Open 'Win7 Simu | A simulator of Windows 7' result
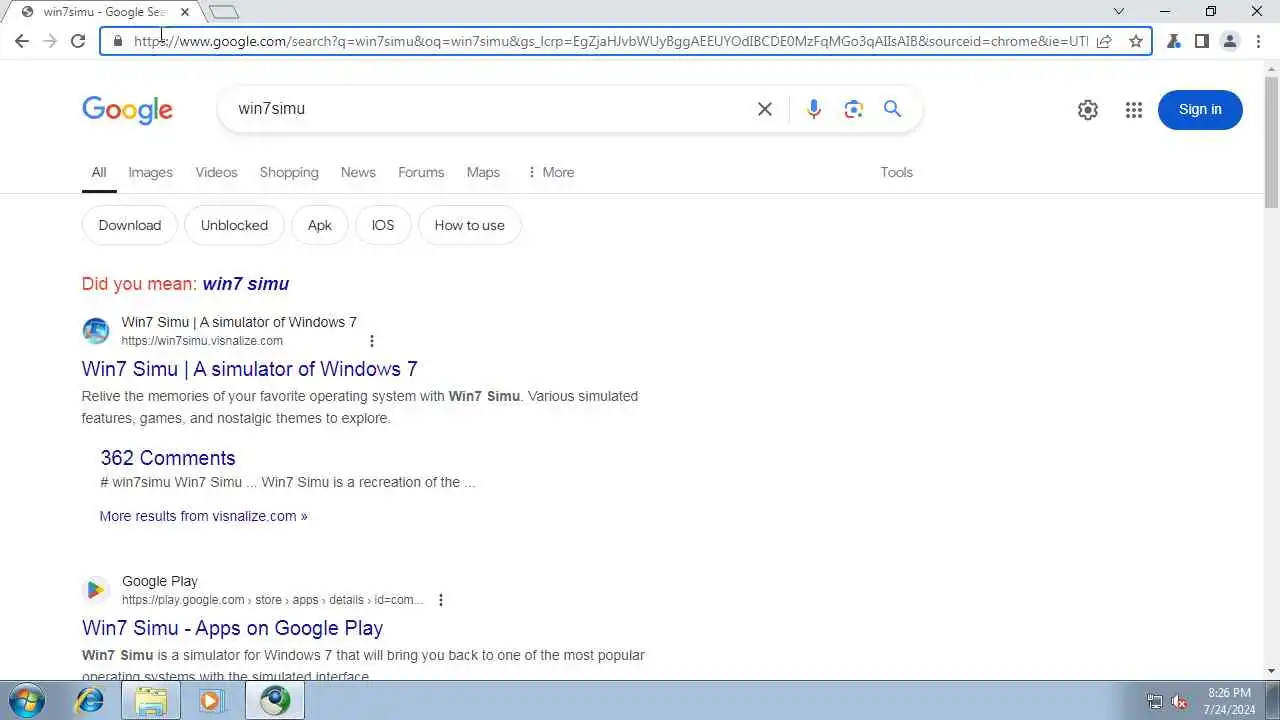The image size is (1280, 720). click(x=250, y=369)
